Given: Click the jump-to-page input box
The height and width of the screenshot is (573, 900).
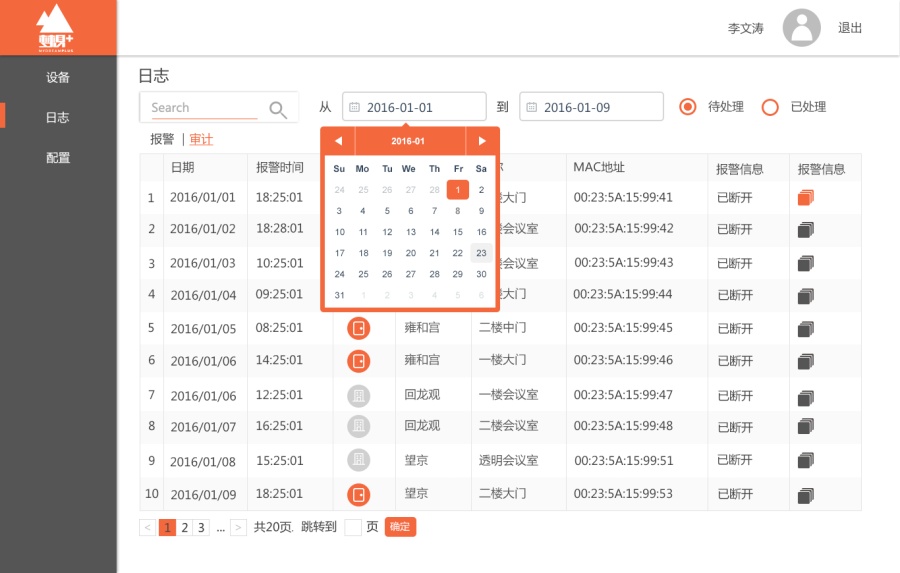Looking at the screenshot, I should point(352,527).
